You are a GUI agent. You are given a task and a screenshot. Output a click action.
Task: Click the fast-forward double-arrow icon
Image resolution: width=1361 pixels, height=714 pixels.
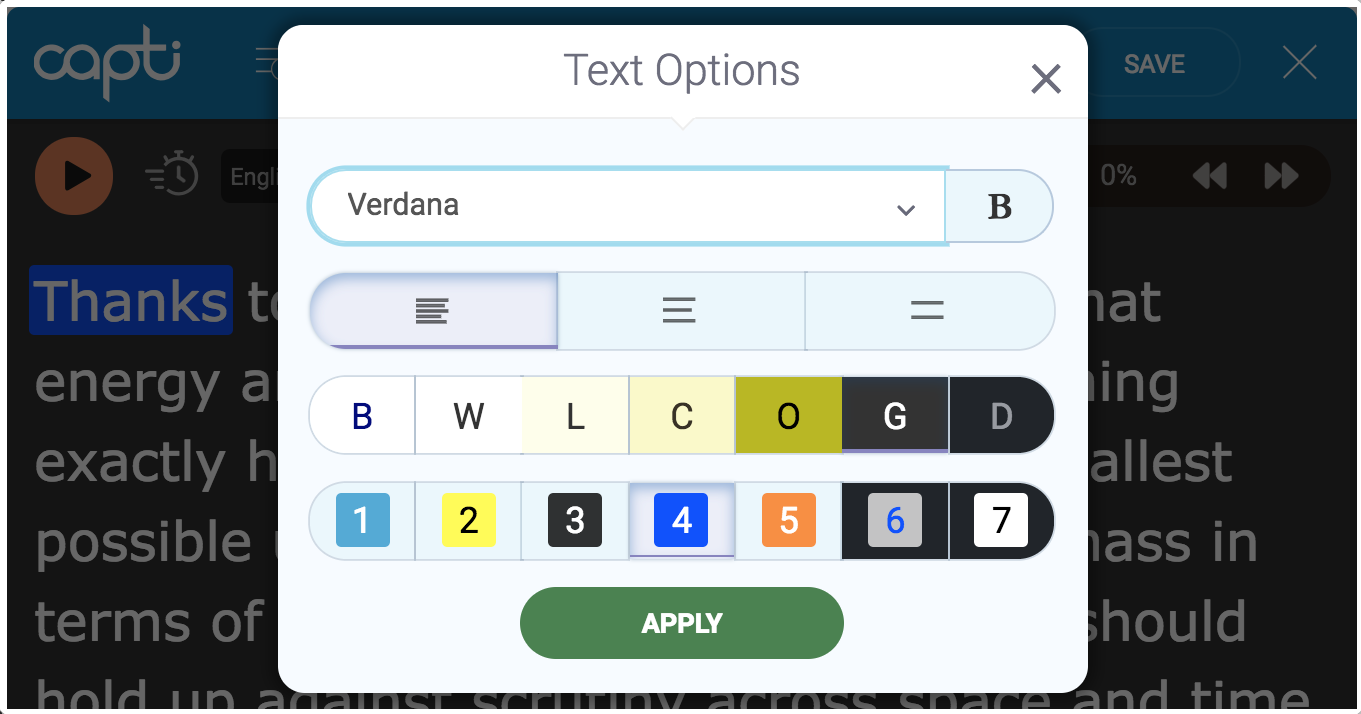(1281, 176)
